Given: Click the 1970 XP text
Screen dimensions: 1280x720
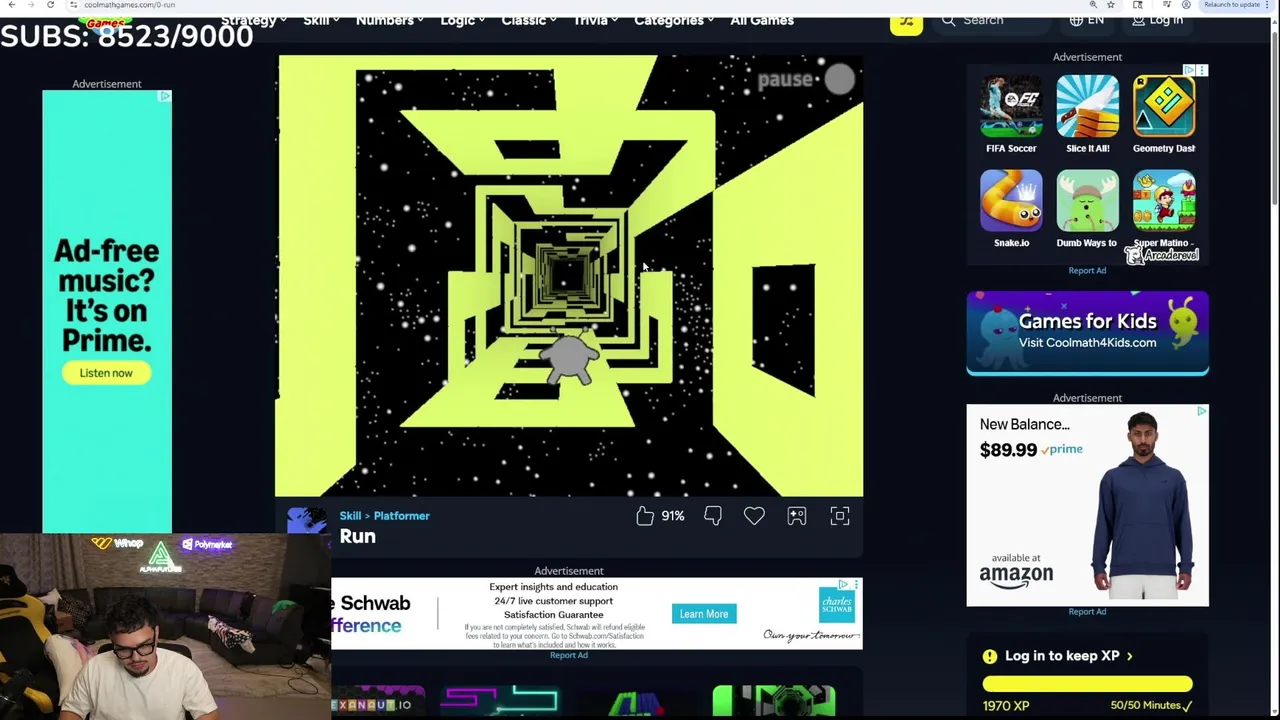Looking at the screenshot, I should (x=1005, y=706).
